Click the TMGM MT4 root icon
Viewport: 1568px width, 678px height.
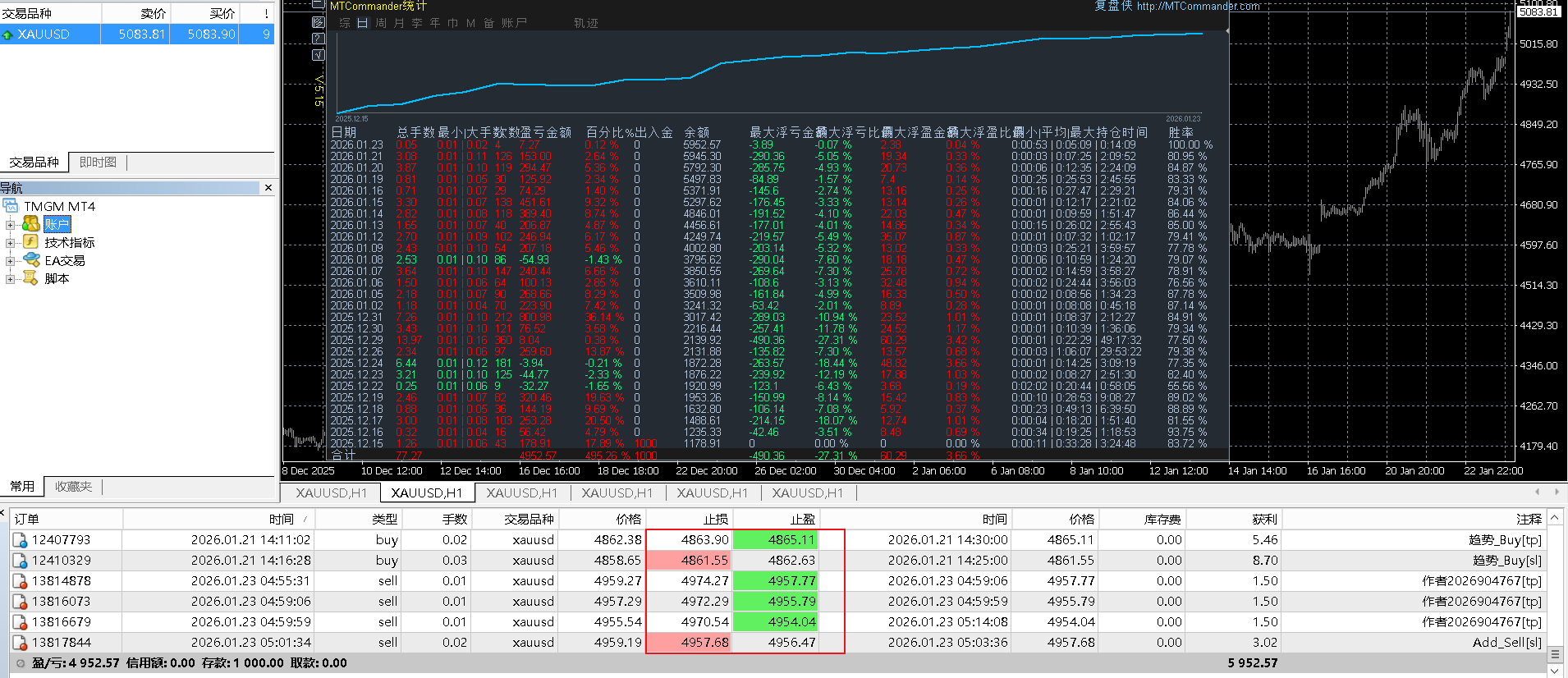pyautogui.click(x=11, y=206)
